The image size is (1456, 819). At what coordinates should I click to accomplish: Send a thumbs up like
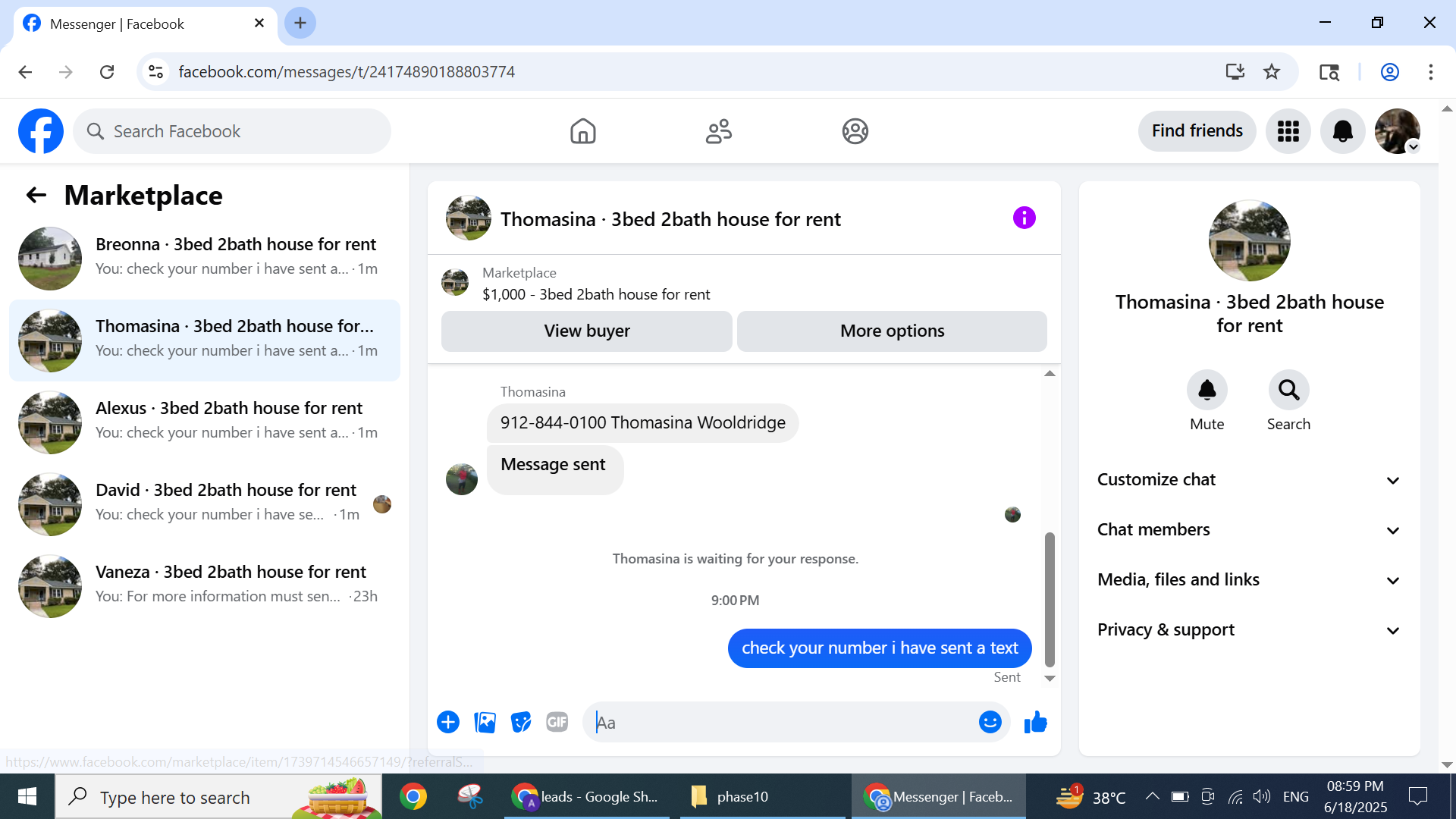pos(1035,722)
